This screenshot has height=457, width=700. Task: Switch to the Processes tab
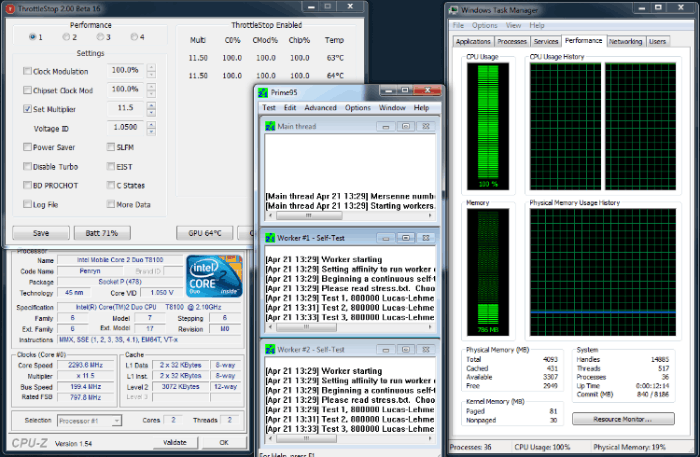coord(512,41)
